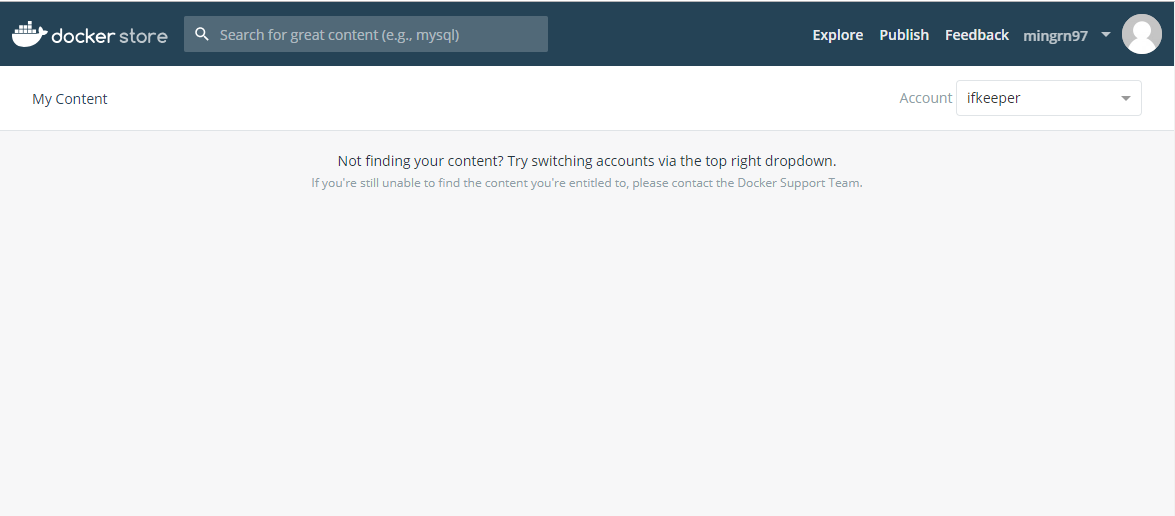Click the arrow in the Account selector
The height and width of the screenshot is (516, 1175).
pyautogui.click(x=1126, y=98)
